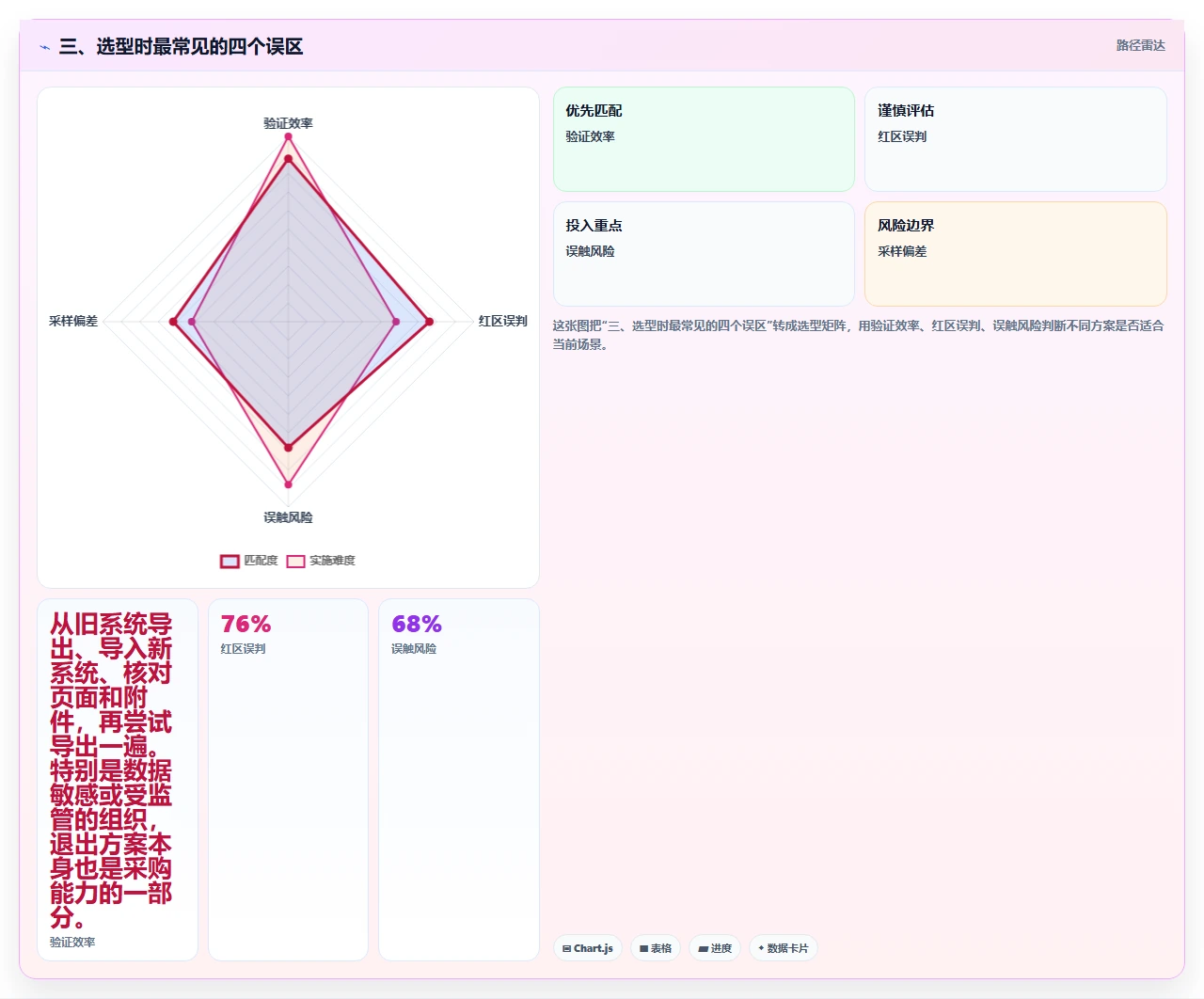Image resolution: width=1204 pixels, height=999 pixels.
Task: Click the 实施难度 legend color box
Action: coord(295,562)
